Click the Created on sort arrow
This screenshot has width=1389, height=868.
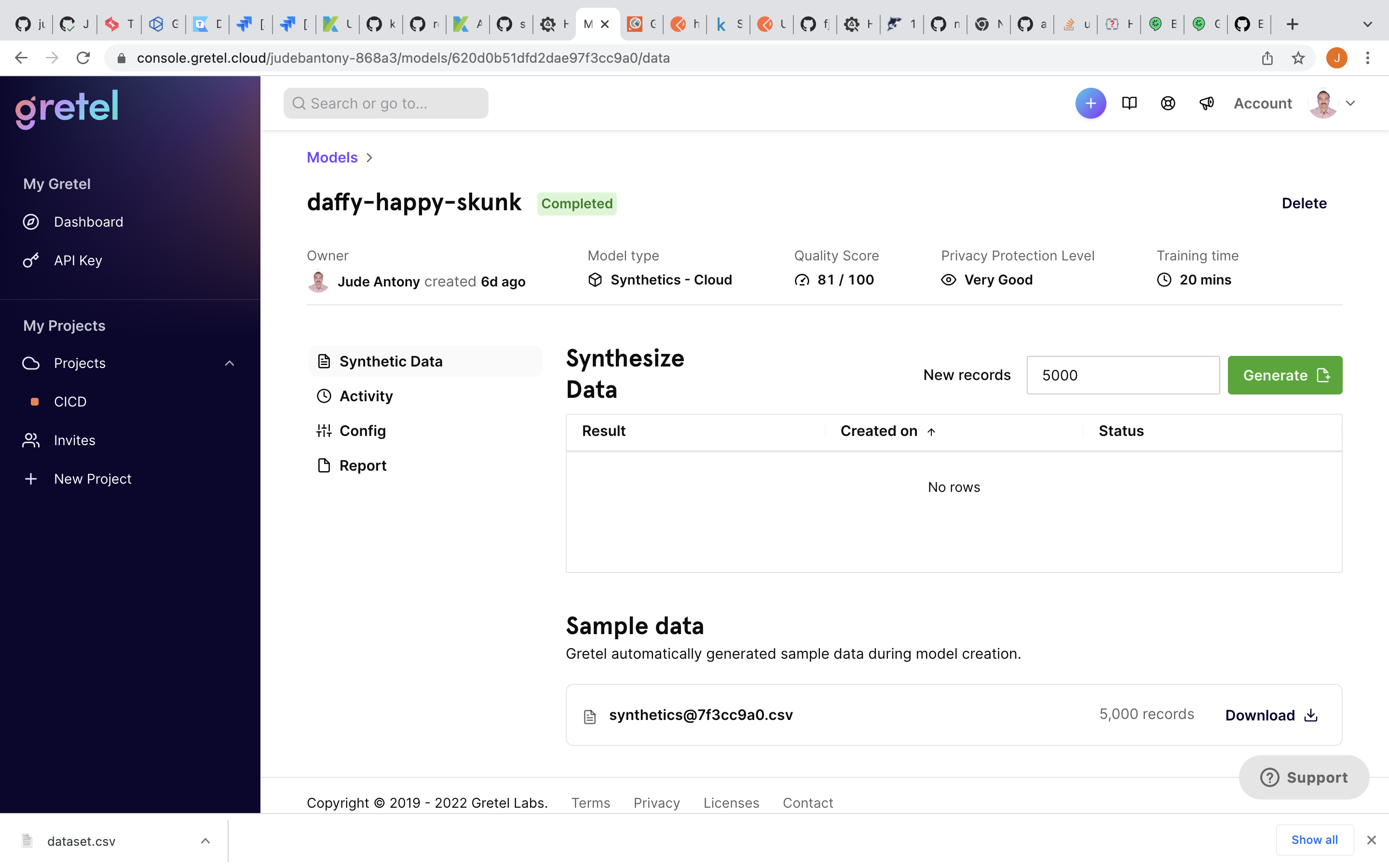[931, 432]
